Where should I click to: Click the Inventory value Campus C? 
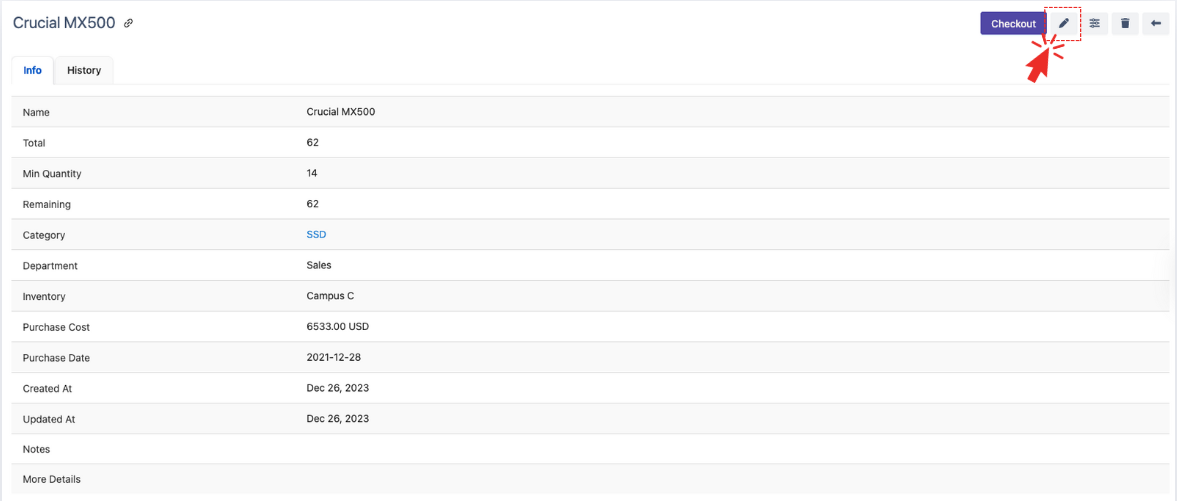tap(330, 296)
